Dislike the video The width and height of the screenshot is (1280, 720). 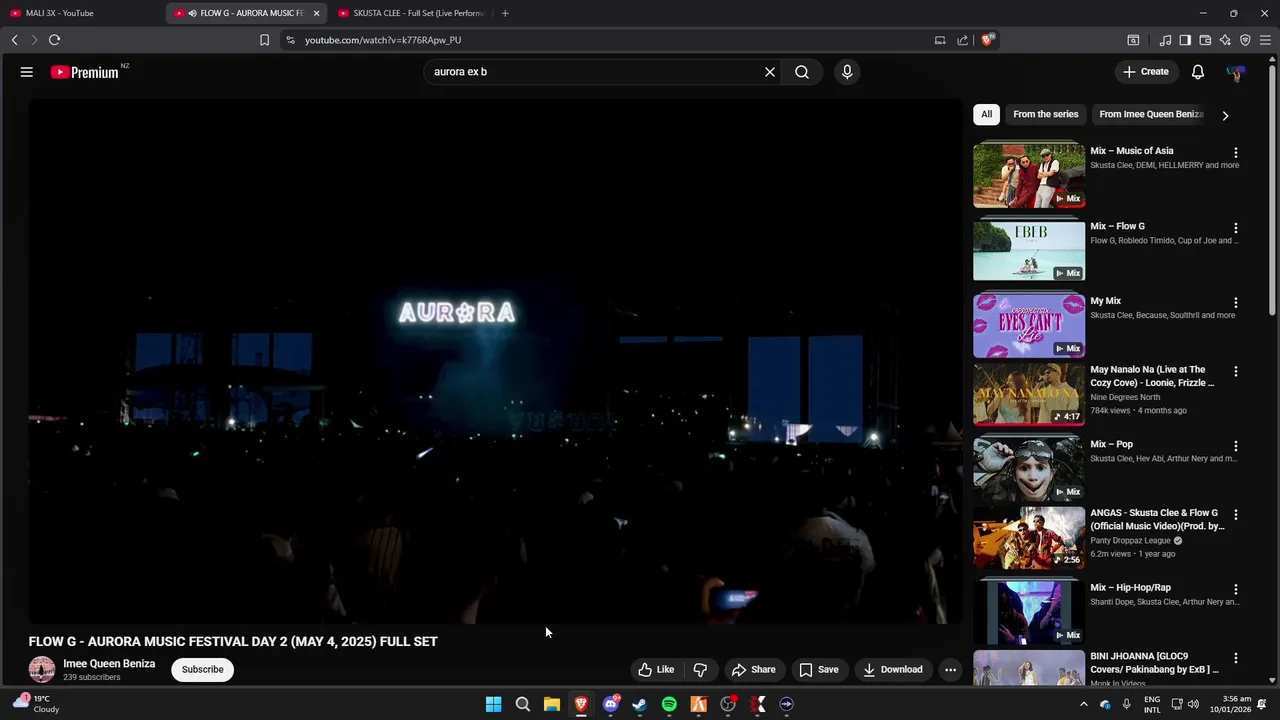[701, 670]
